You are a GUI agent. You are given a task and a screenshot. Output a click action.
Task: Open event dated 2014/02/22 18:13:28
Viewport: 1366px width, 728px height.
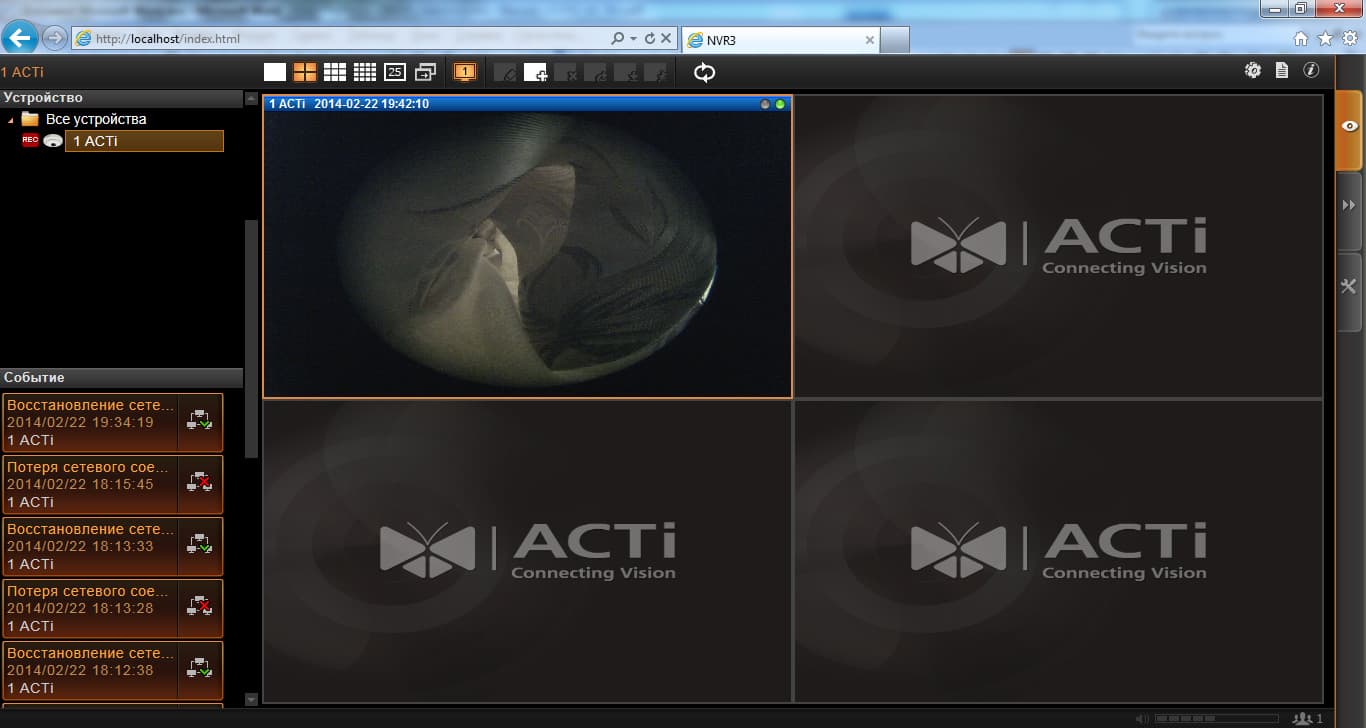tap(112, 608)
